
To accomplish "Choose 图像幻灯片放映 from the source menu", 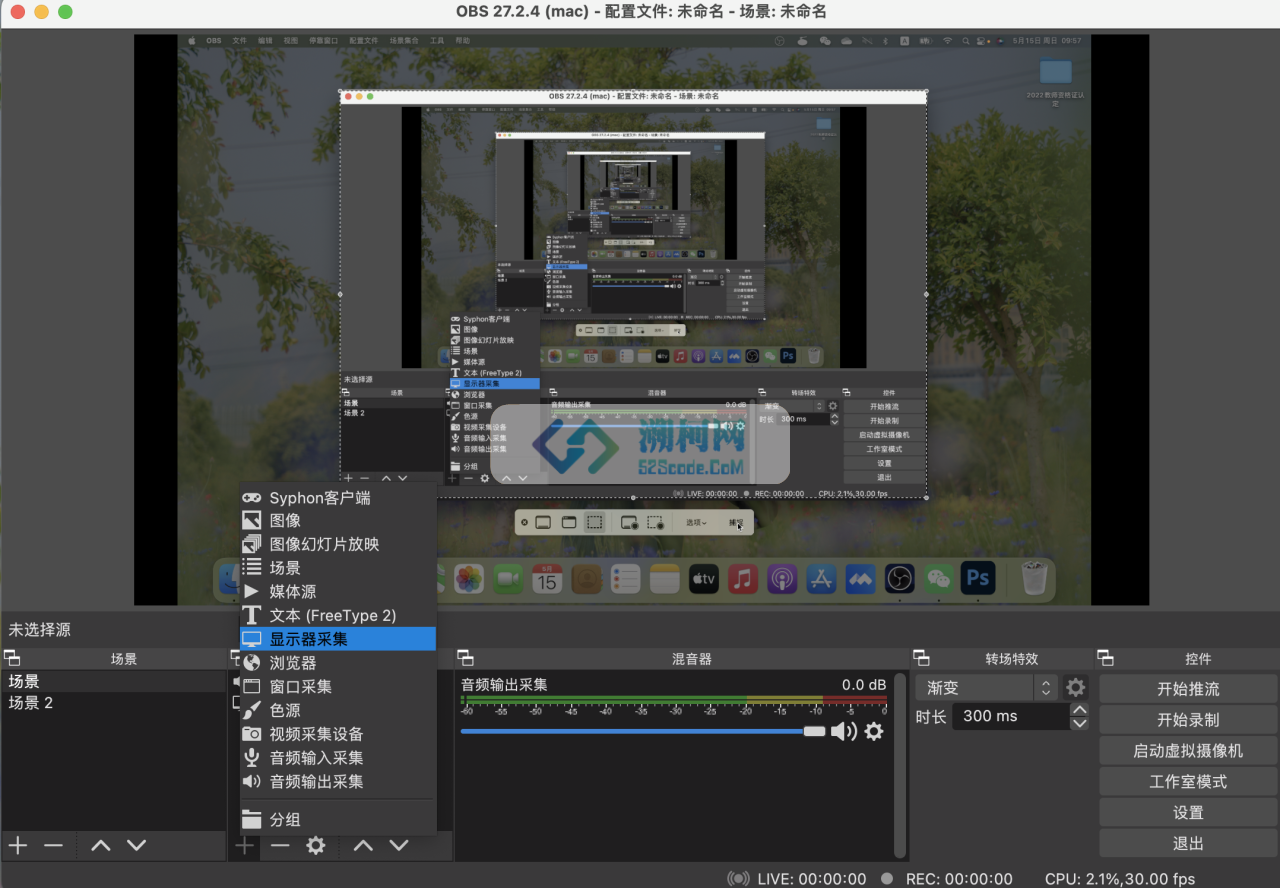I will 338,544.
